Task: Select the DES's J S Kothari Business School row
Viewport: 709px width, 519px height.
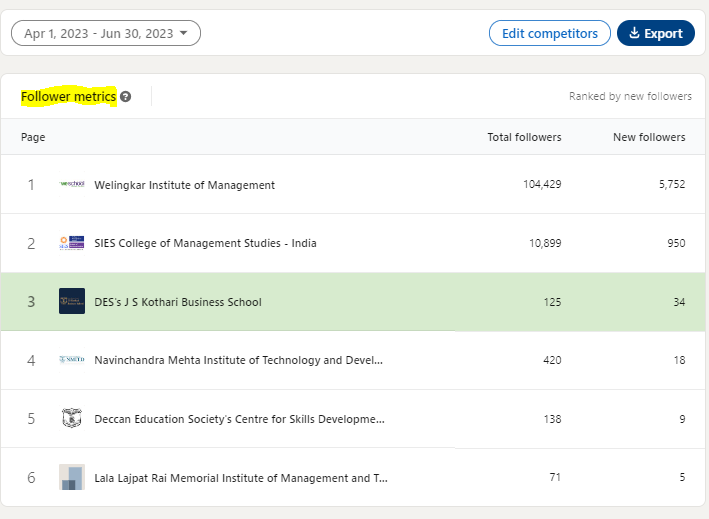Action: coord(353,302)
